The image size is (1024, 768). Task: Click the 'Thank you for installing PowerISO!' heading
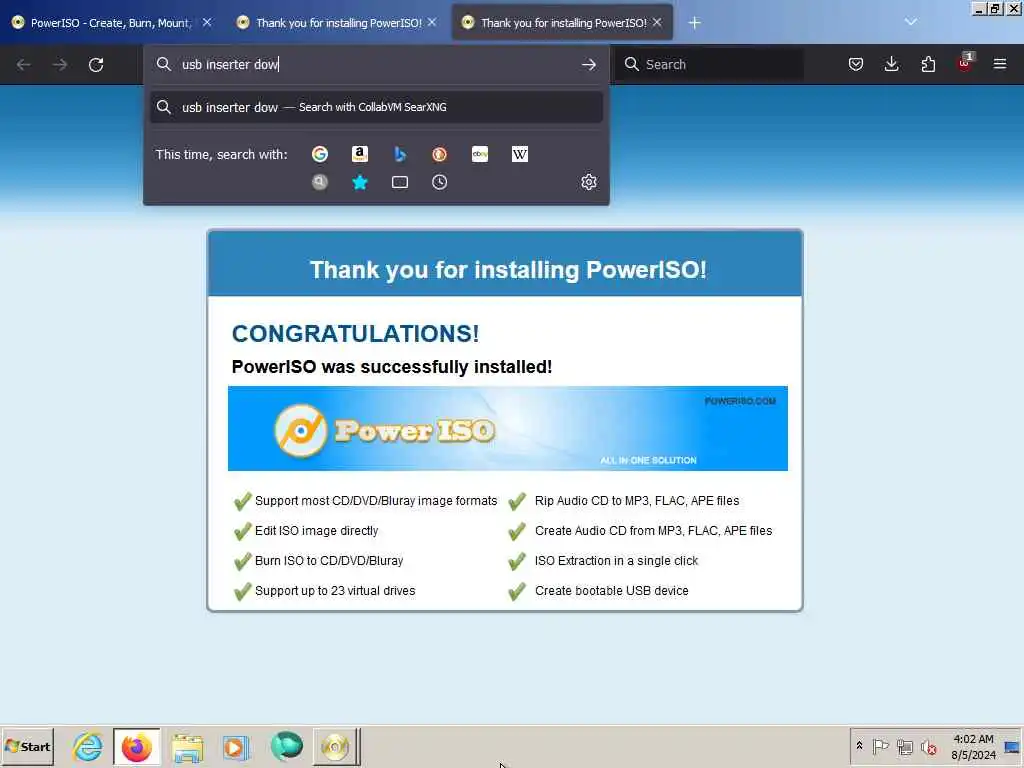[x=507, y=270]
